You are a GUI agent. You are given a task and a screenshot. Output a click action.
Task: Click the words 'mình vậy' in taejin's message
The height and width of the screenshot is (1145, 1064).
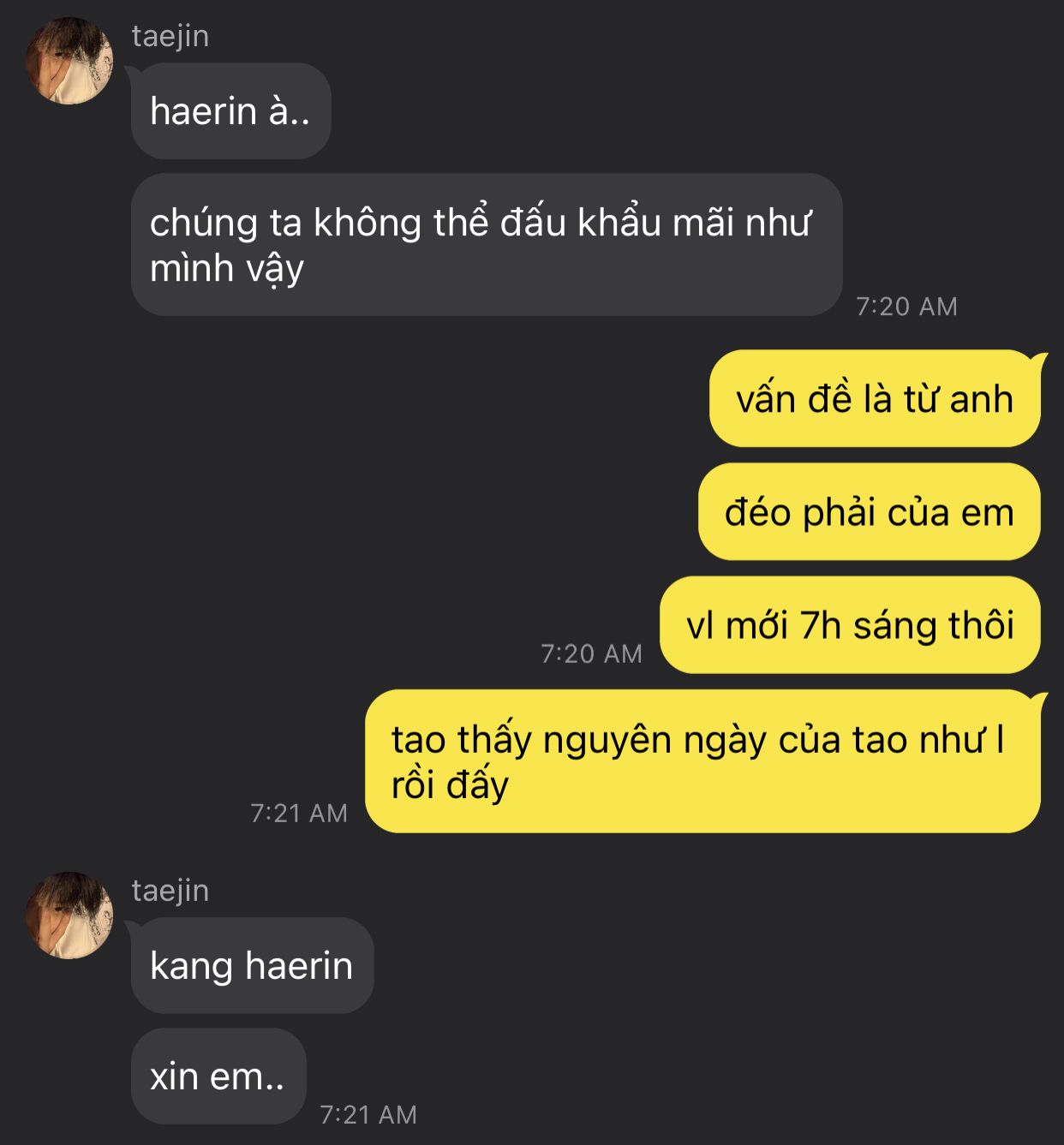click(x=227, y=269)
